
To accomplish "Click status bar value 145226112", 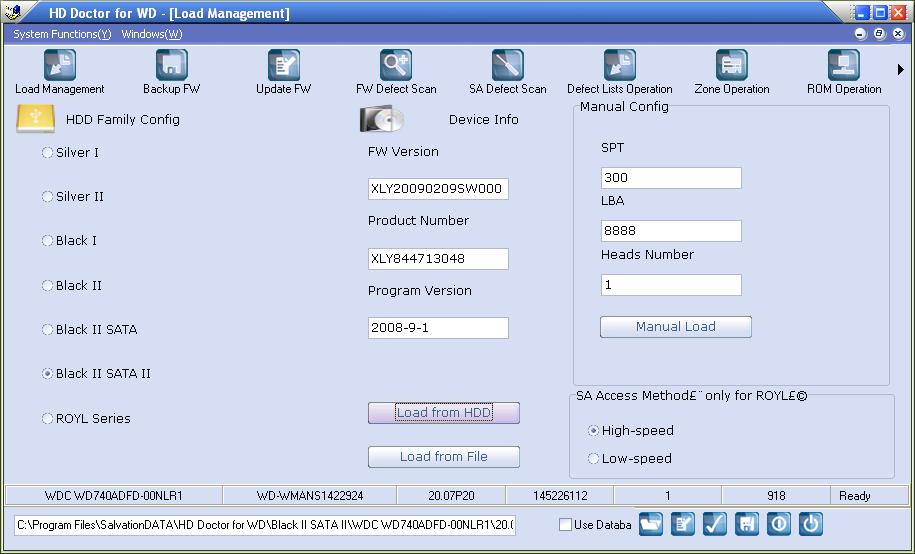I will click(x=560, y=496).
